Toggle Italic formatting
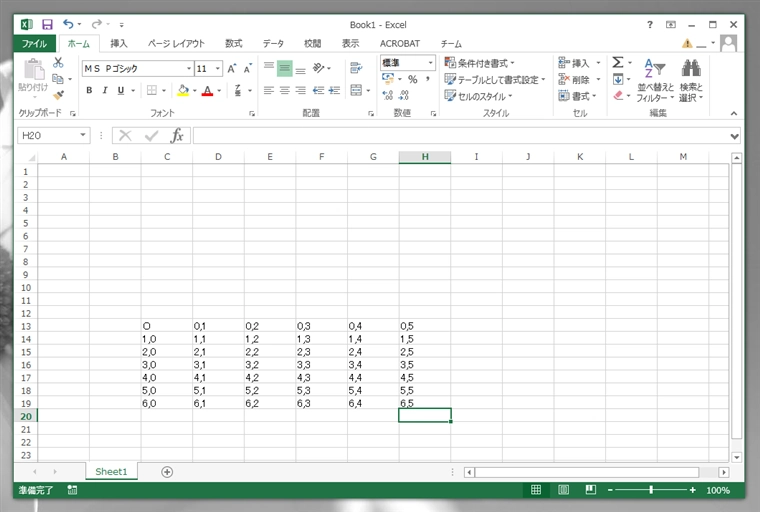 point(105,90)
